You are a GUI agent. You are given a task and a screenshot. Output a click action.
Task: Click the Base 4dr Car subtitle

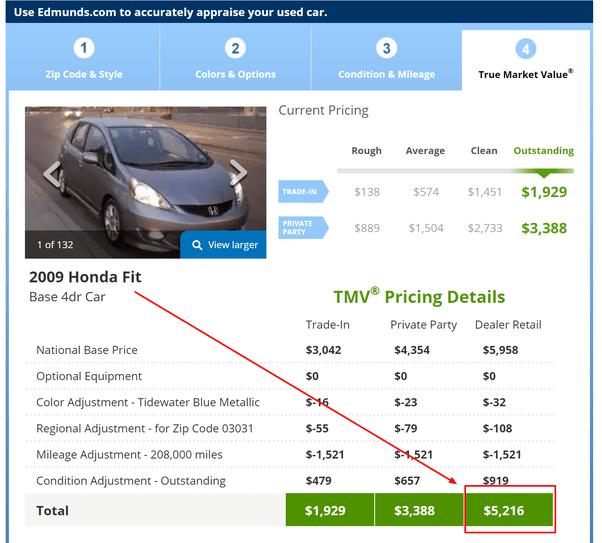[x=67, y=297]
